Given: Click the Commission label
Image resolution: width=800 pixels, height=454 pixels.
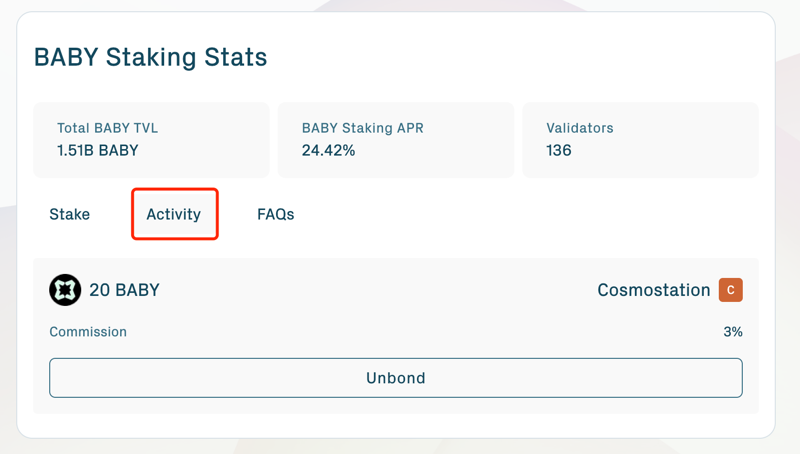Looking at the screenshot, I should [88, 332].
